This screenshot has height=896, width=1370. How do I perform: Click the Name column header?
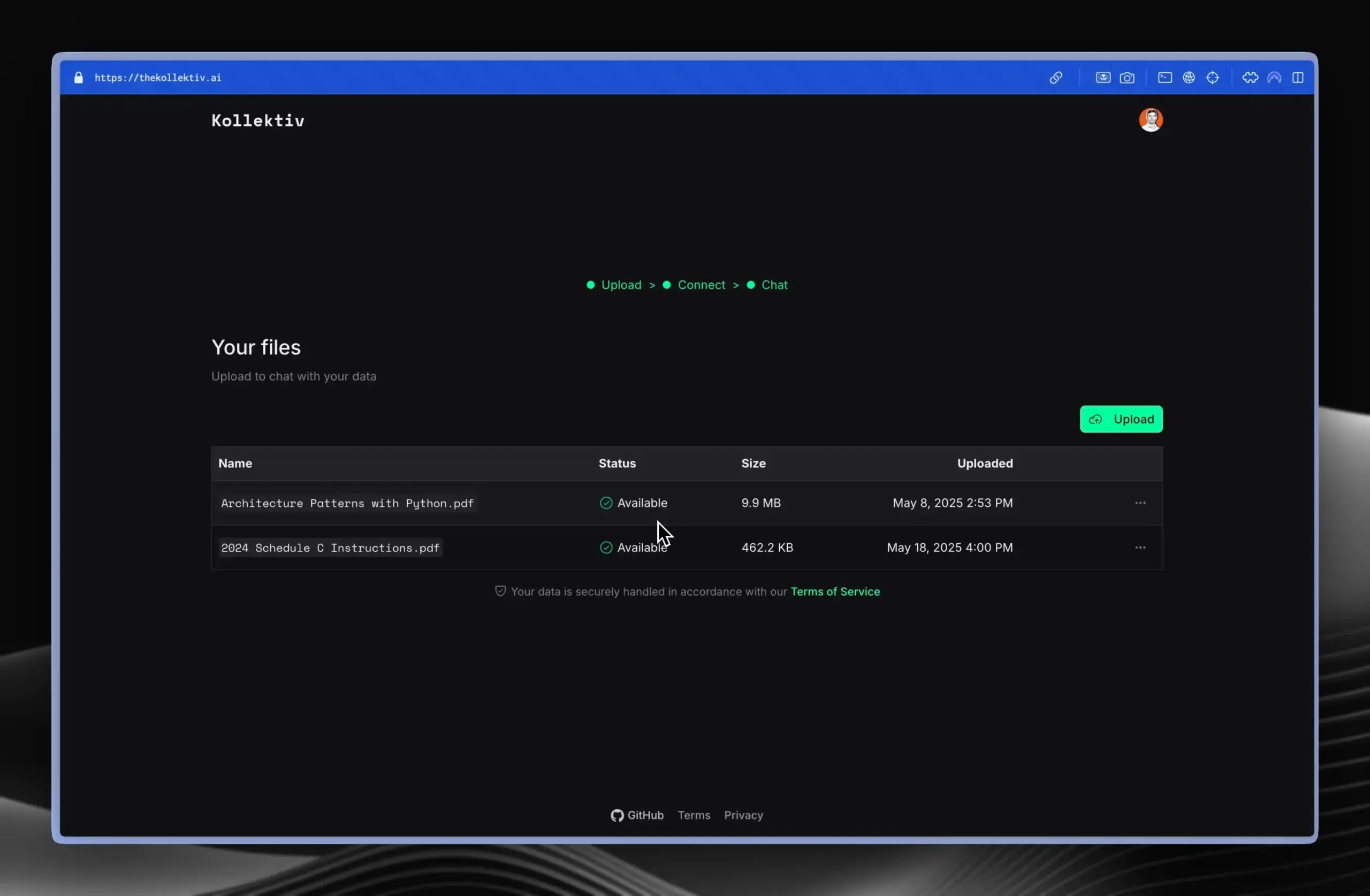tap(235, 464)
